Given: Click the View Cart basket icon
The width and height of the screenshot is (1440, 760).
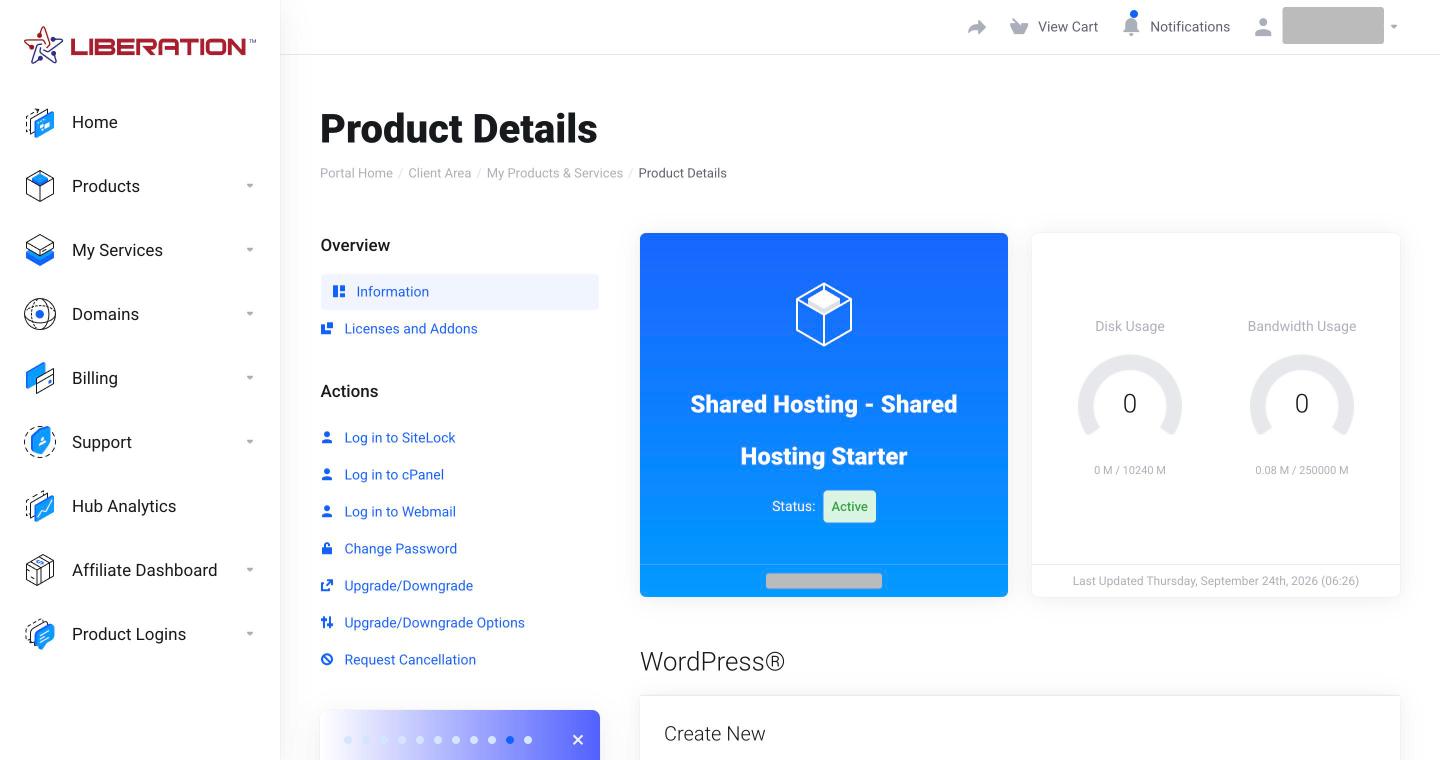Looking at the screenshot, I should (1019, 27).
